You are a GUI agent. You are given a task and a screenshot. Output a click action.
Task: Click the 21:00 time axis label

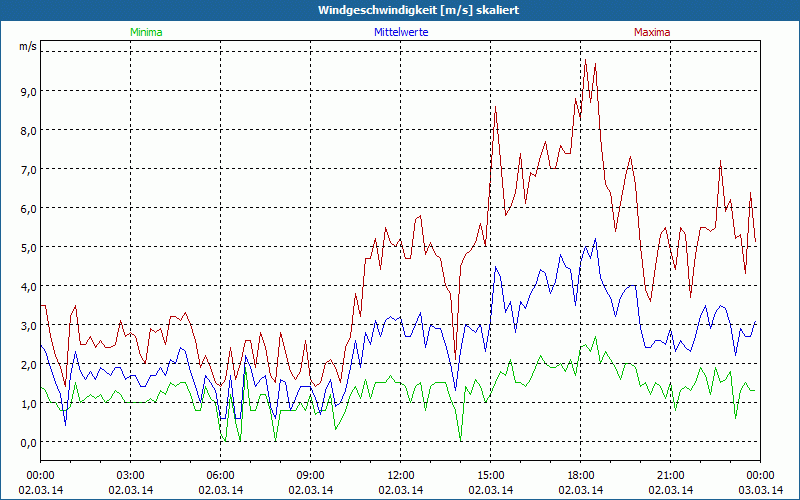pyautogui.click(x=671, y=475)
